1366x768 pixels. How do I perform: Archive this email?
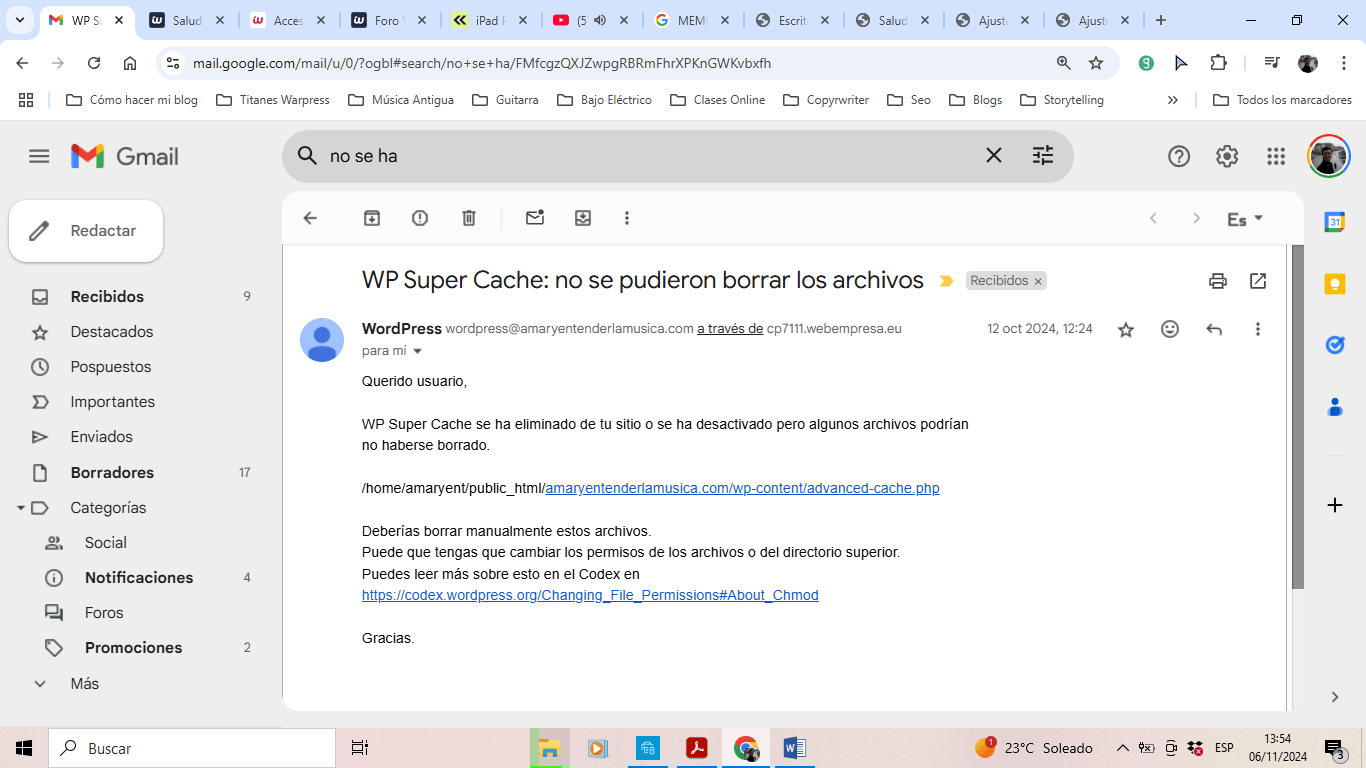click(372, 218)
